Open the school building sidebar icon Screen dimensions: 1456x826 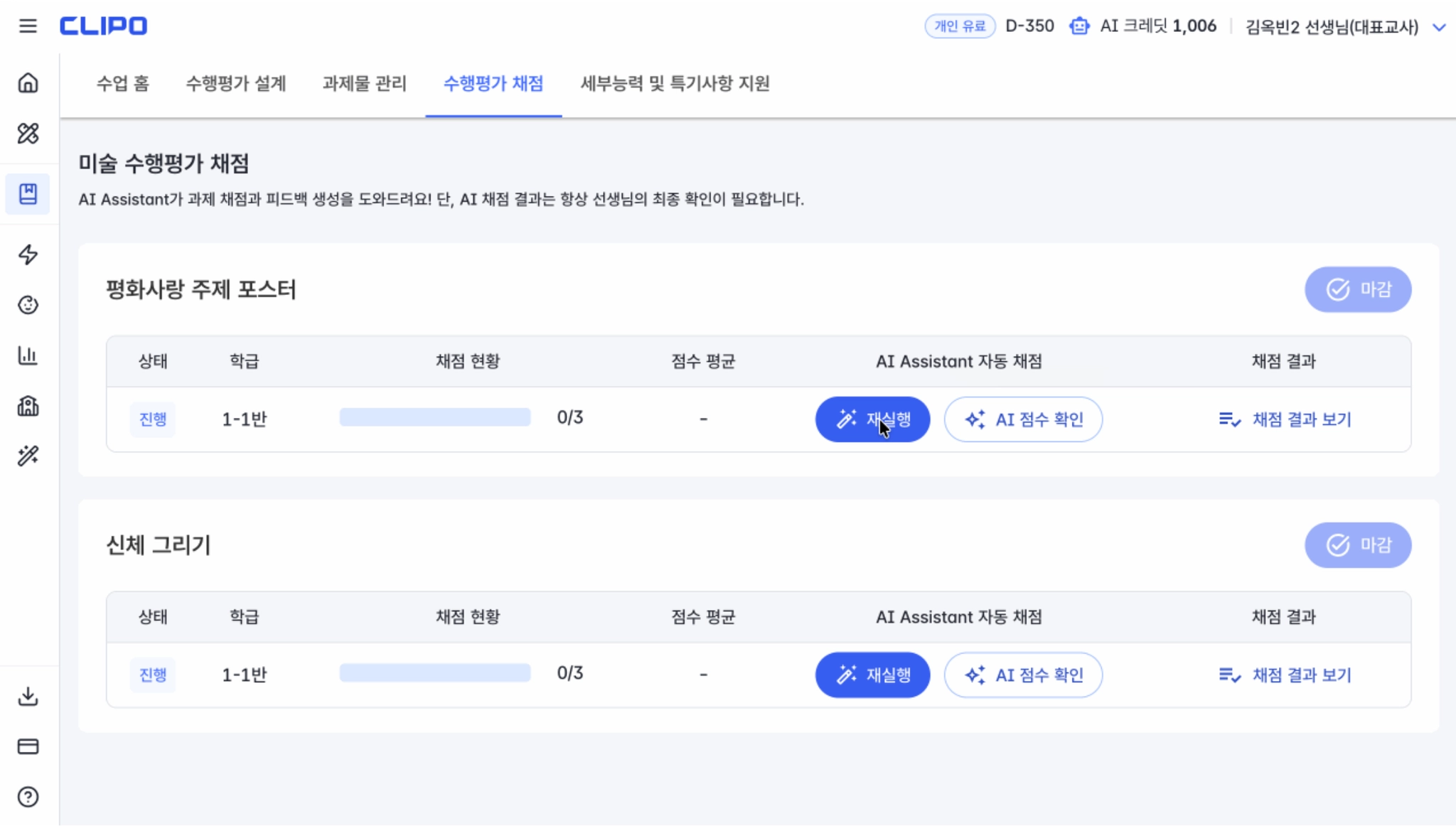[28, 406]
